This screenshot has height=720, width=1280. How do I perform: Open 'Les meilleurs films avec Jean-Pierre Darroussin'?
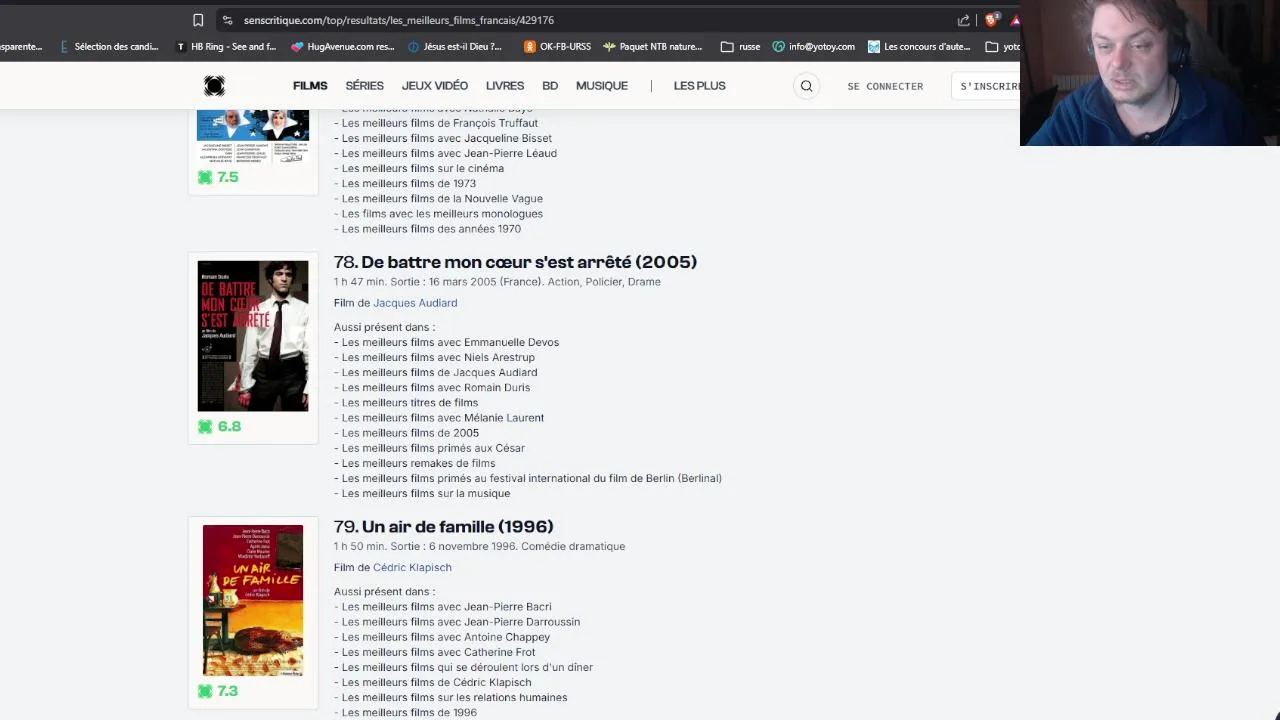(461, 622)
